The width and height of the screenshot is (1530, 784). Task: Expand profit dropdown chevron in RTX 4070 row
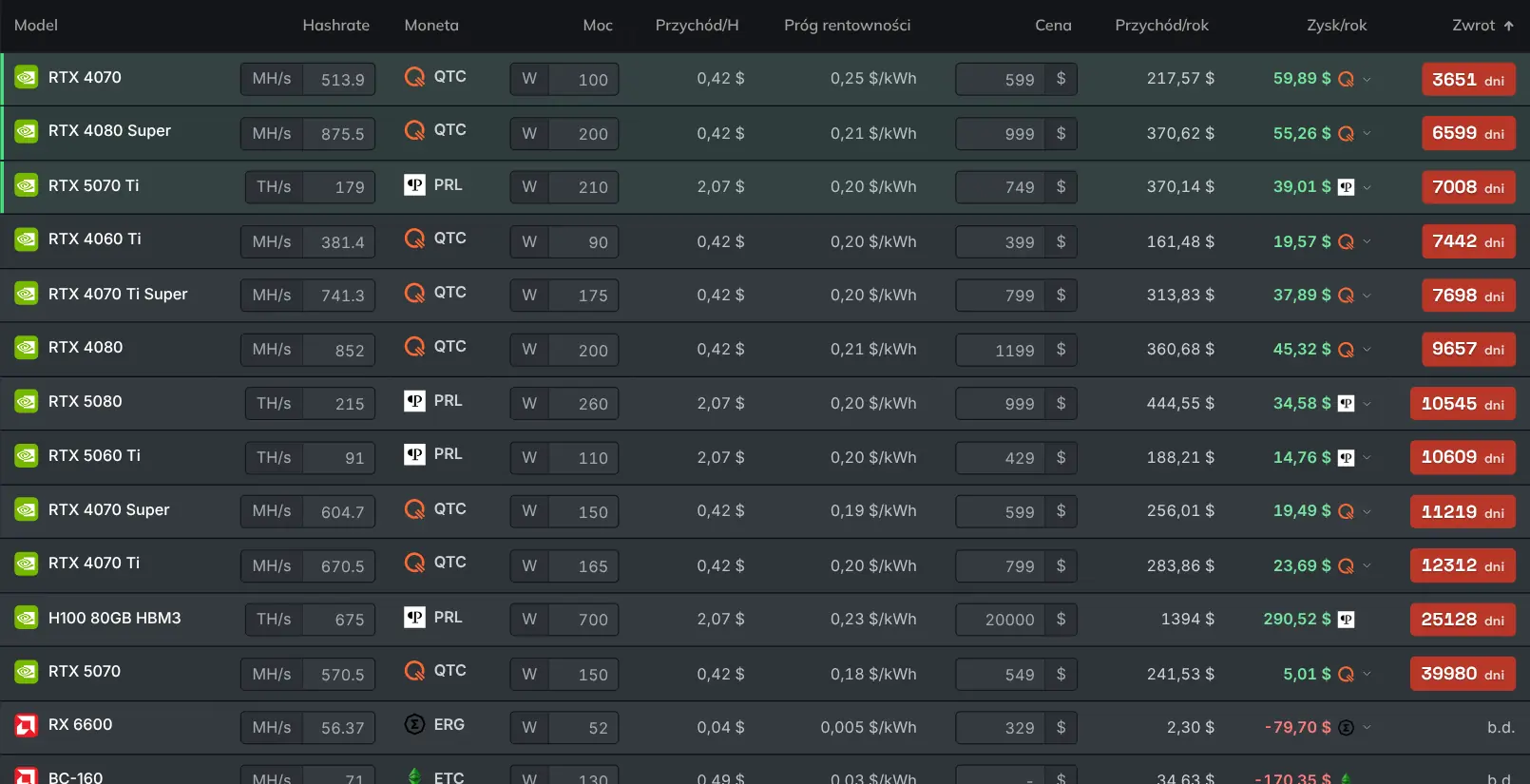click(1367, 79)
